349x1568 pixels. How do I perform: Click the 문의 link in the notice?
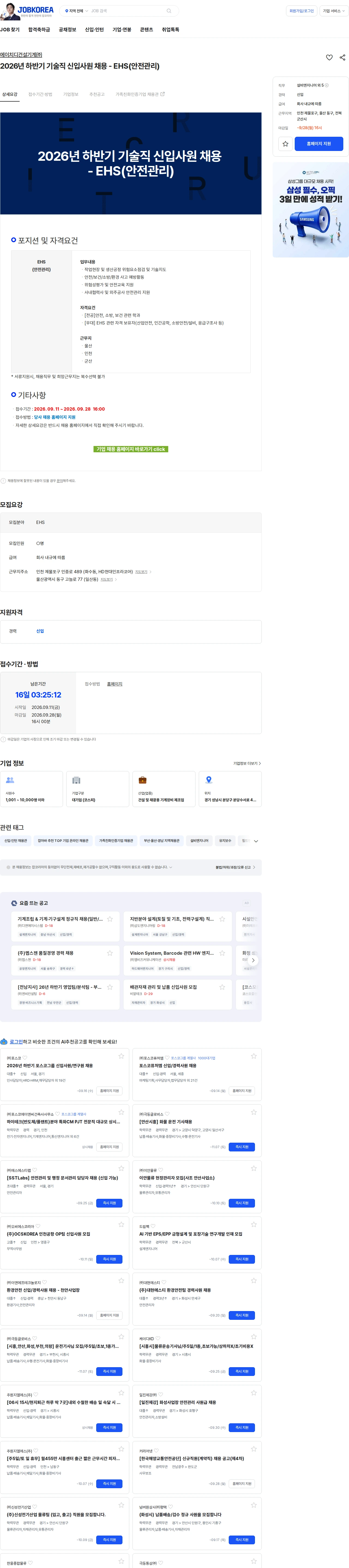tap(59, 481)
